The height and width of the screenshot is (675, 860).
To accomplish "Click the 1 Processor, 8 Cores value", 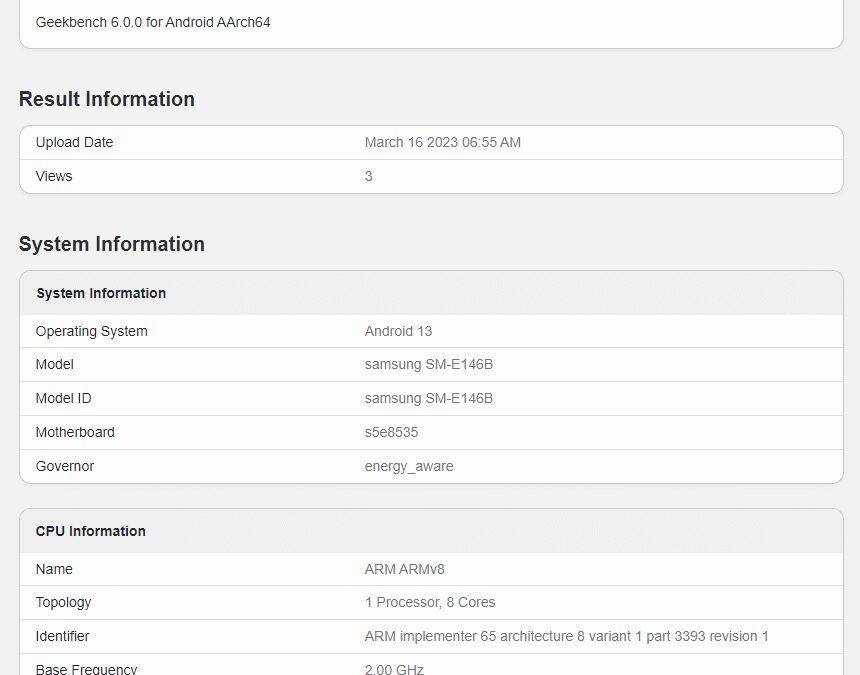I will (x=429, y=602).
